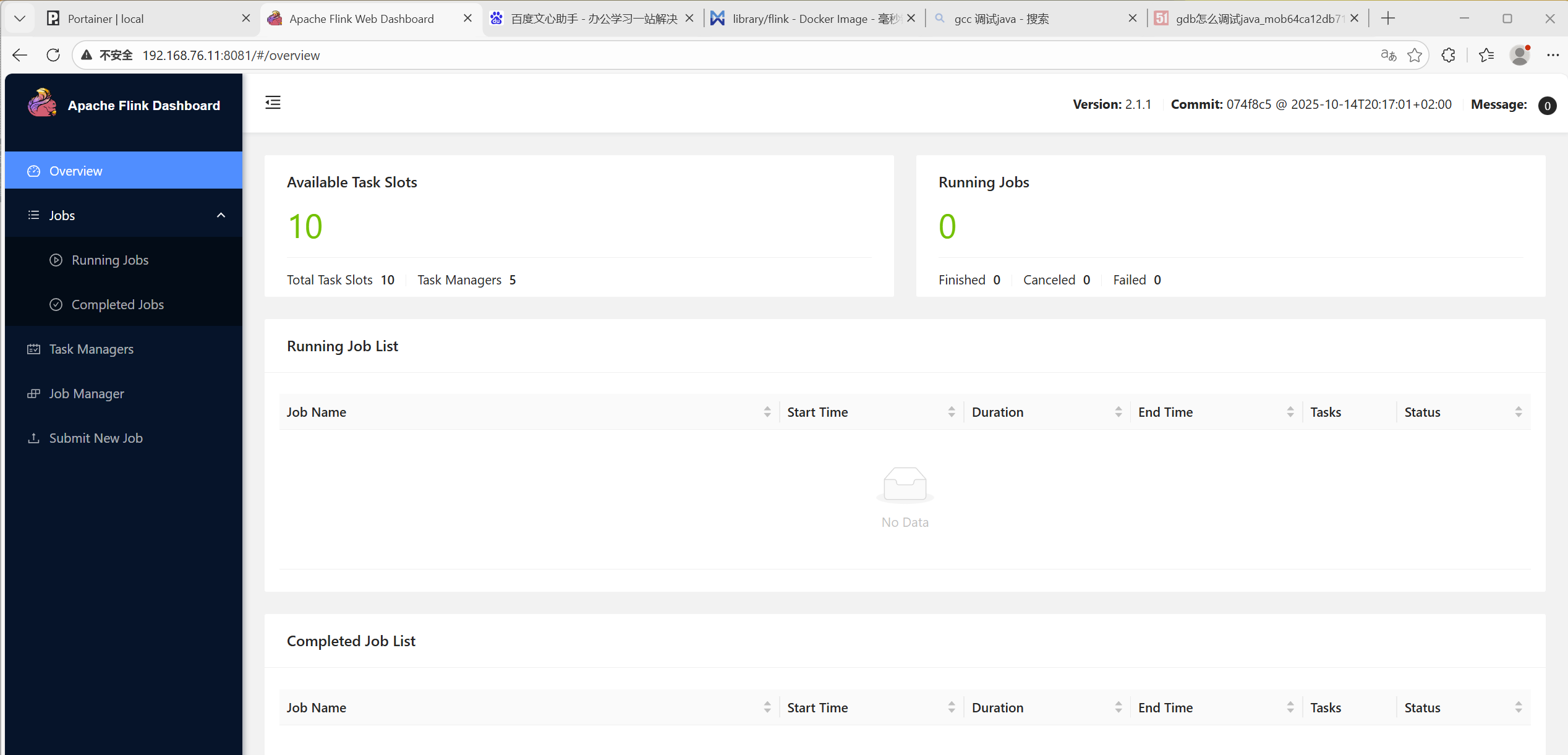Collapse the Jobs submenu chevron
Screen dimensions: 1568x755
coord(221,215)
